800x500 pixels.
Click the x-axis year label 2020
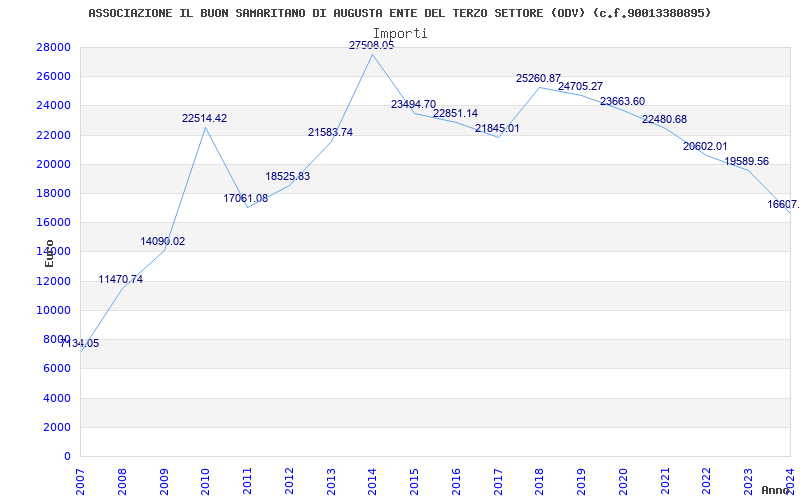coord(623,482)
